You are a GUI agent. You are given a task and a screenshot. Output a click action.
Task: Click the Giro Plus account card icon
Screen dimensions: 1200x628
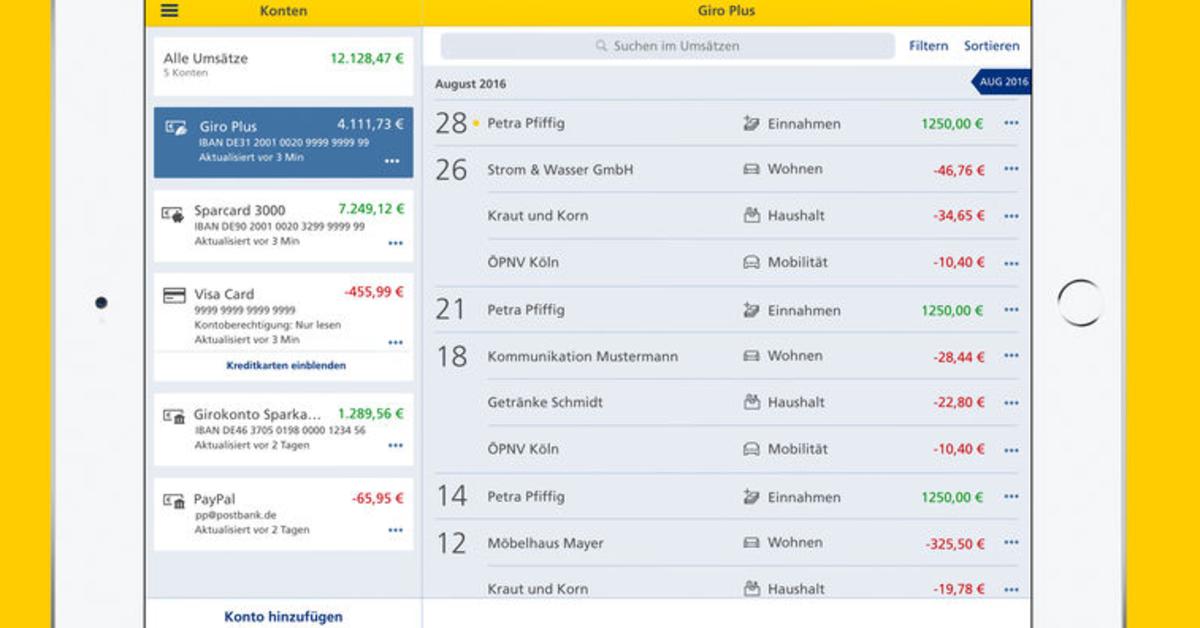[175, 127]
